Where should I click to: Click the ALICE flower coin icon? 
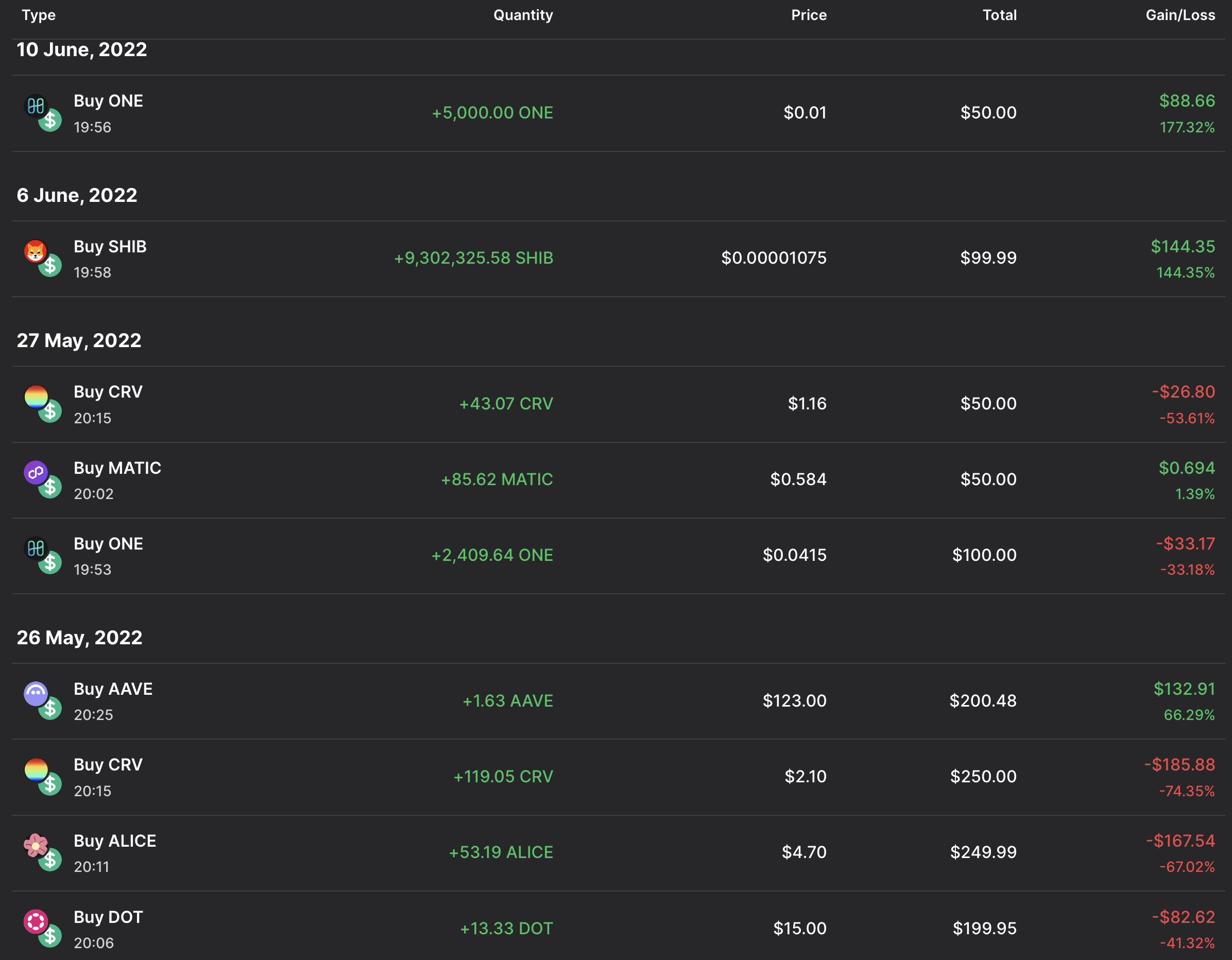pyautogui.click(x=36, y=845)
